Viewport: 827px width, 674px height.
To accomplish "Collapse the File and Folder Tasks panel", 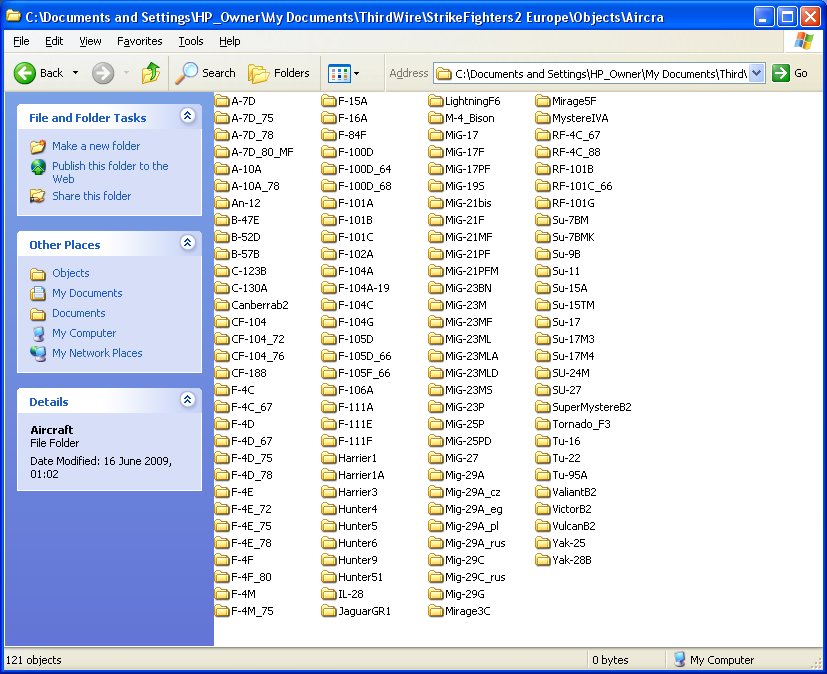I will tap(187, 115).
